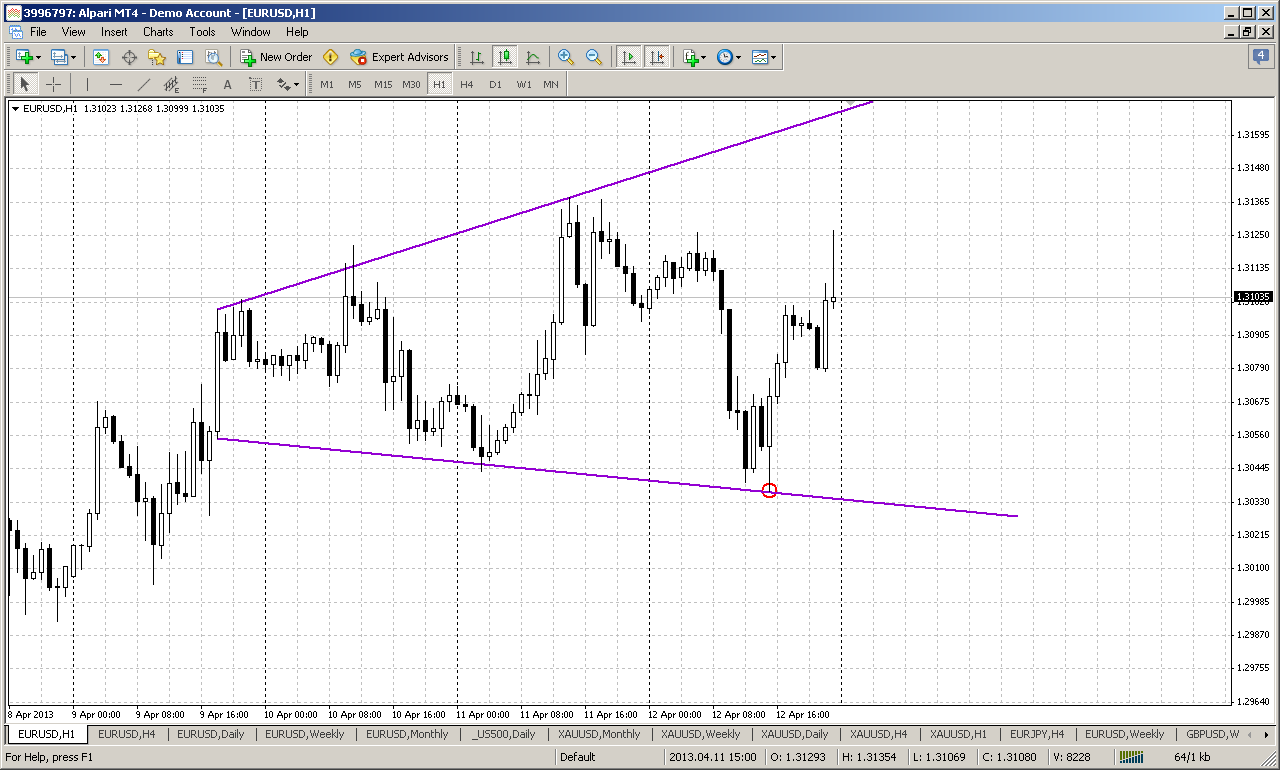
Task: Restore the inner chart window button
Action: pyautogui.click(x=1249, y=32)
